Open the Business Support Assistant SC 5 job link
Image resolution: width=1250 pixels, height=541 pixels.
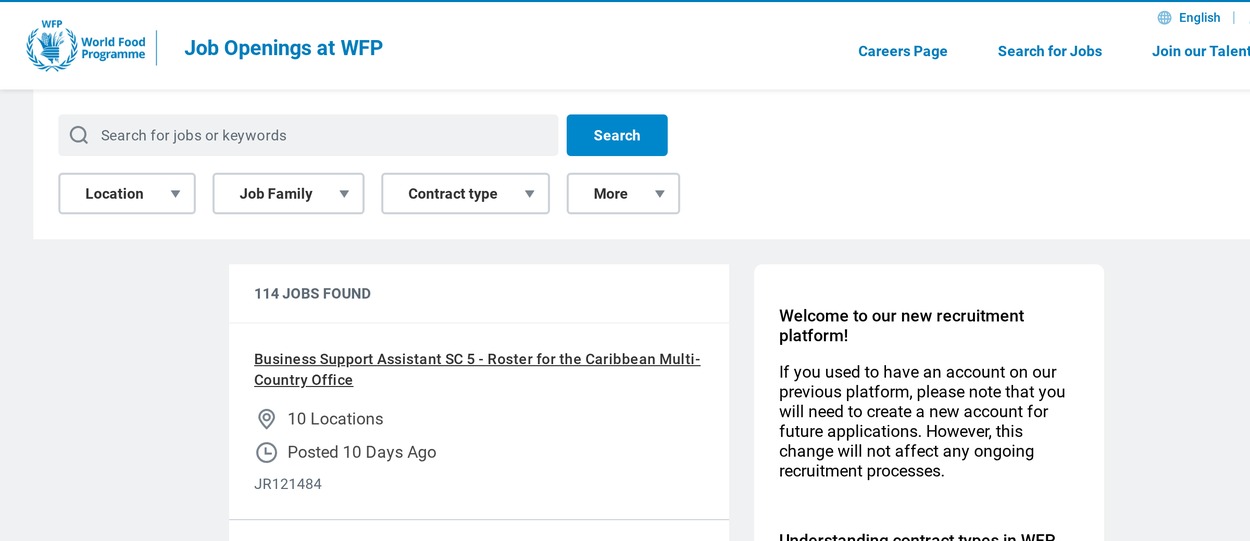[477, 369]
